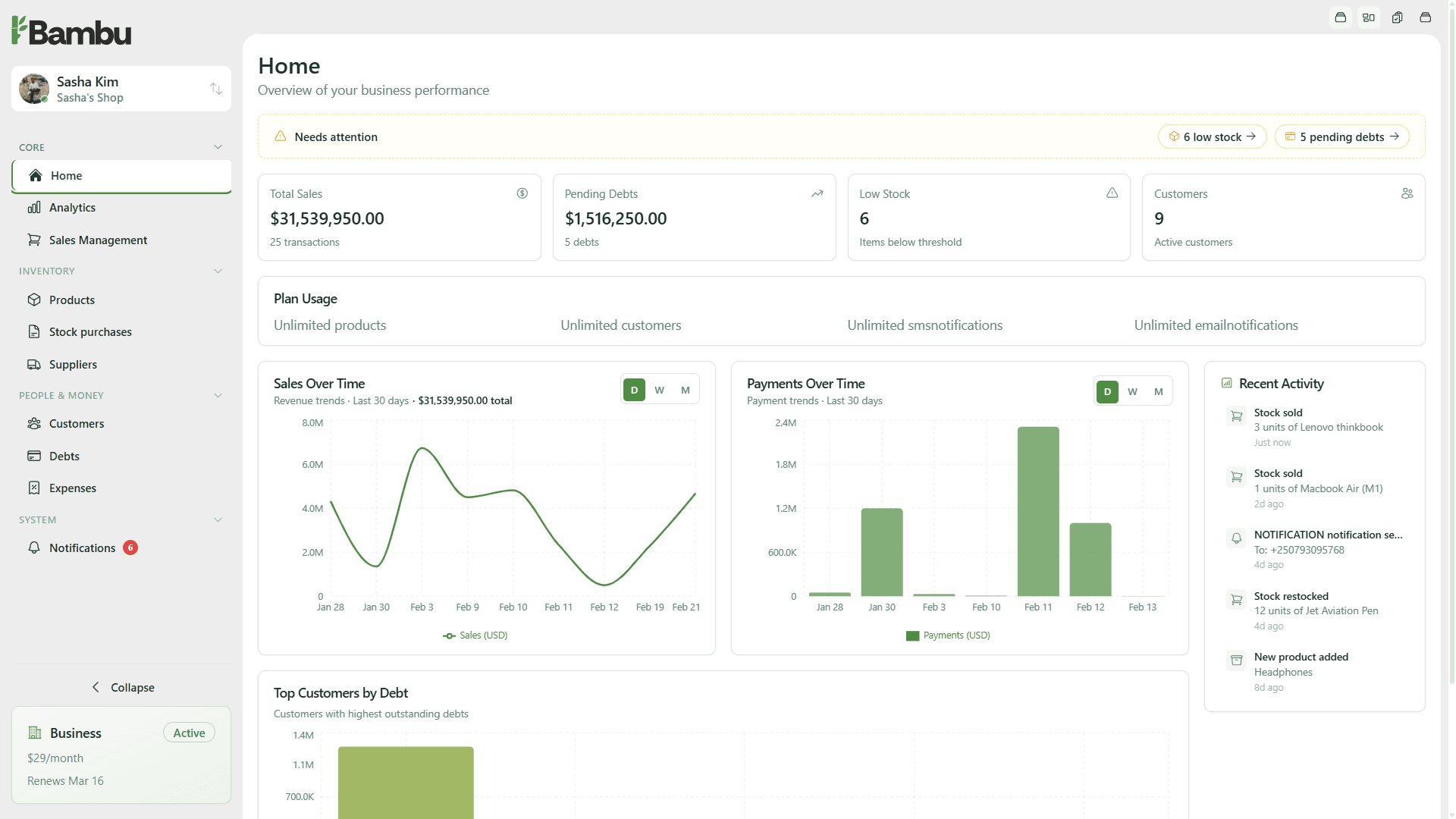Click the Bambu logo in the top left
Viewport: 1456px width, 819px height.
pyautogui.click(x=71, y=30)
